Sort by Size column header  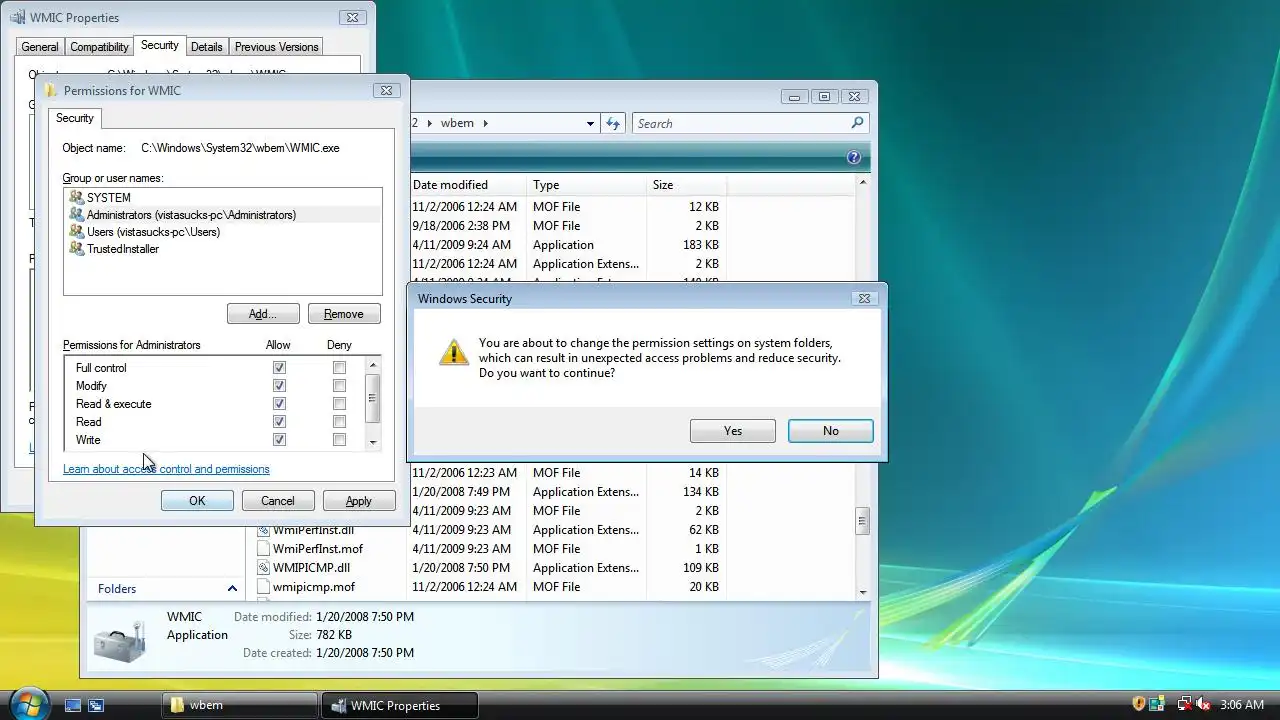click(x=686, y=185)
